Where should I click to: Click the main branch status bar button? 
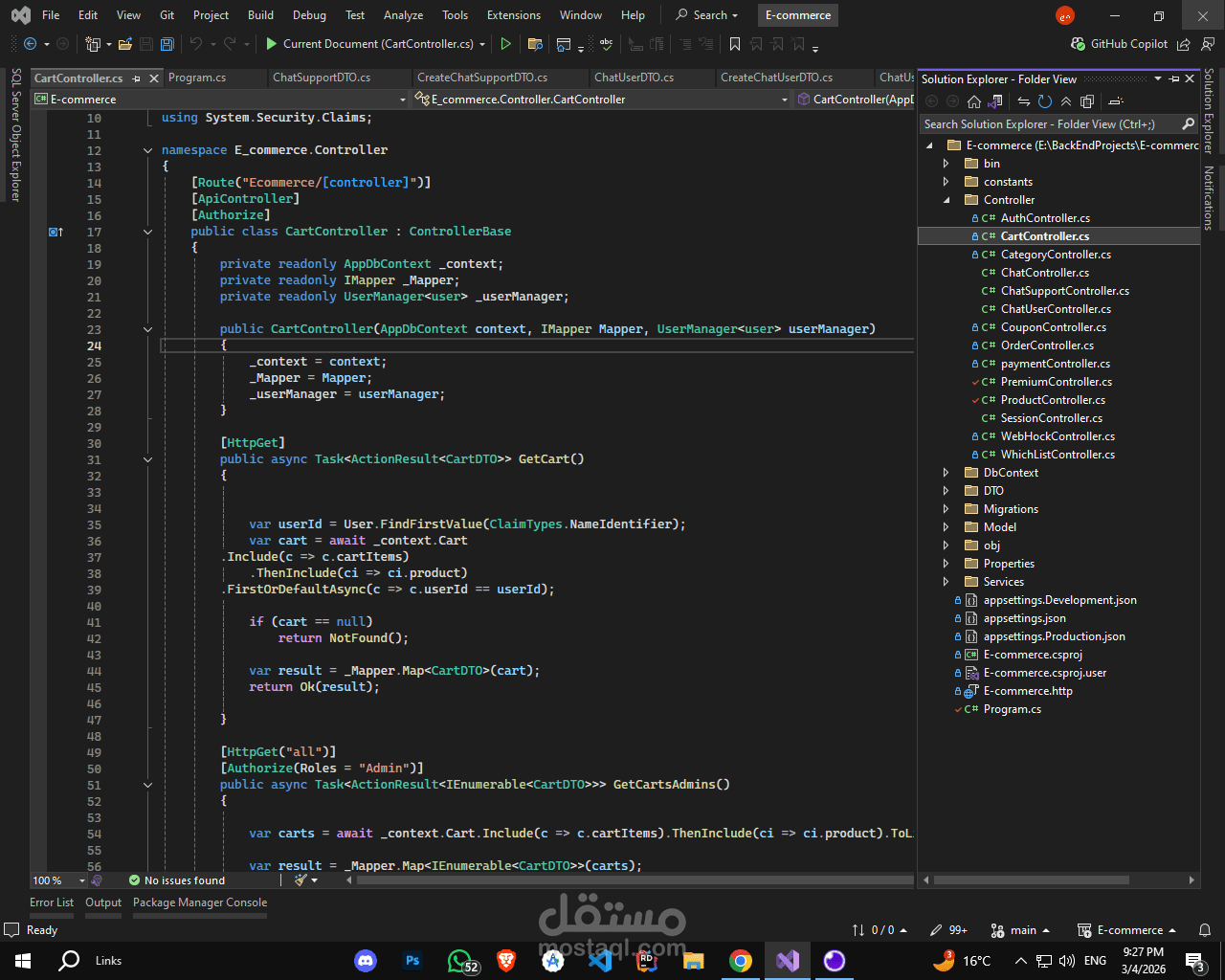pos(1022,930)
